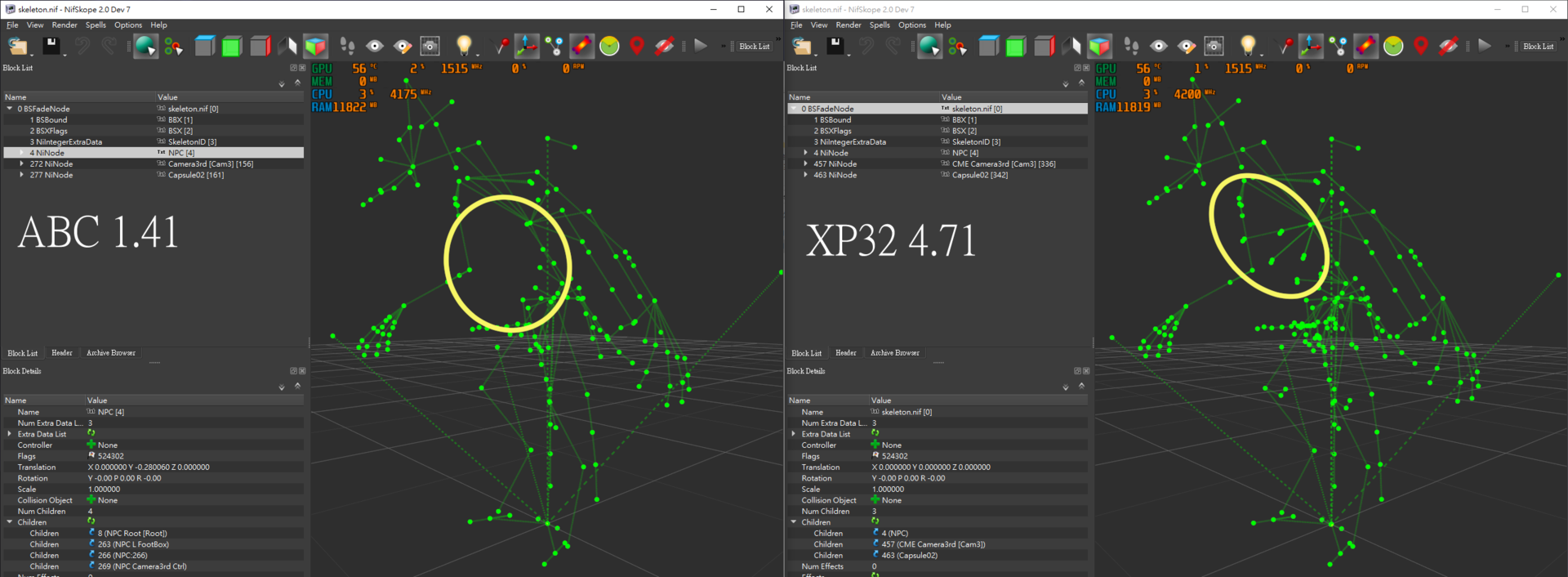The width and height of the screenshot is (1568, 577).
Task: Click the furniture clock icon in left window toolbar
Action: (x=609, y=47)
